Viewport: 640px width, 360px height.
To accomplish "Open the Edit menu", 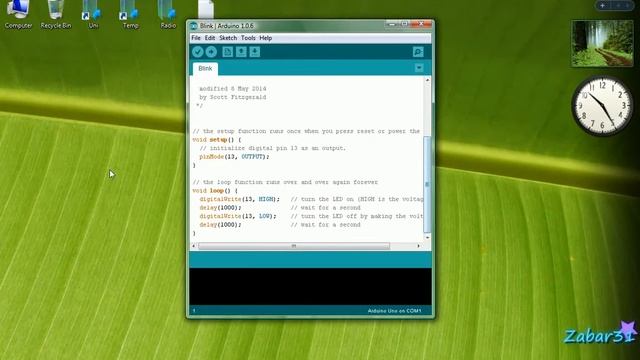I will tap(210, 38).
